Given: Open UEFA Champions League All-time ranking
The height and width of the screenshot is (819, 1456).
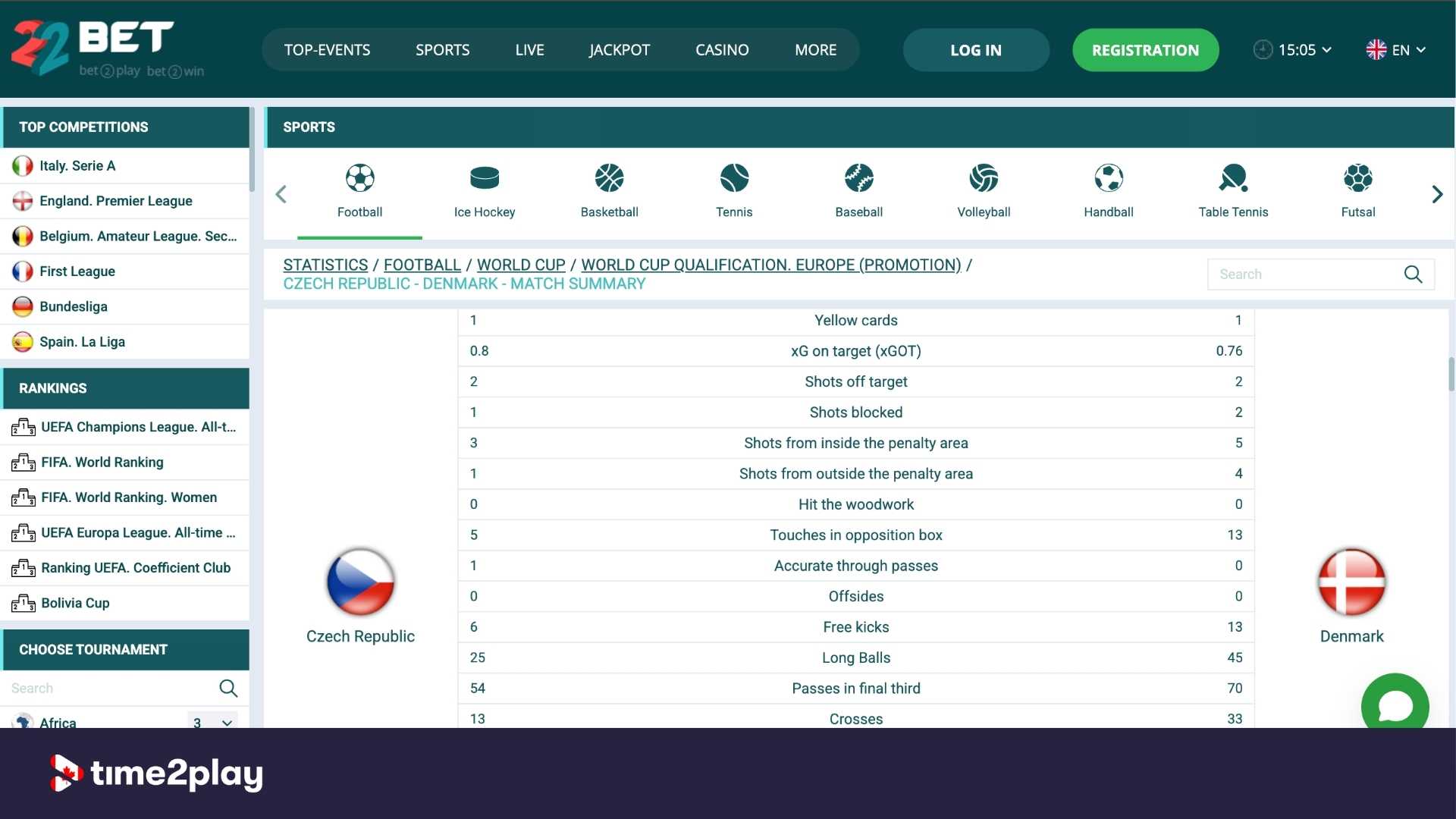Looking at the screenshot, I should point(125,427).
